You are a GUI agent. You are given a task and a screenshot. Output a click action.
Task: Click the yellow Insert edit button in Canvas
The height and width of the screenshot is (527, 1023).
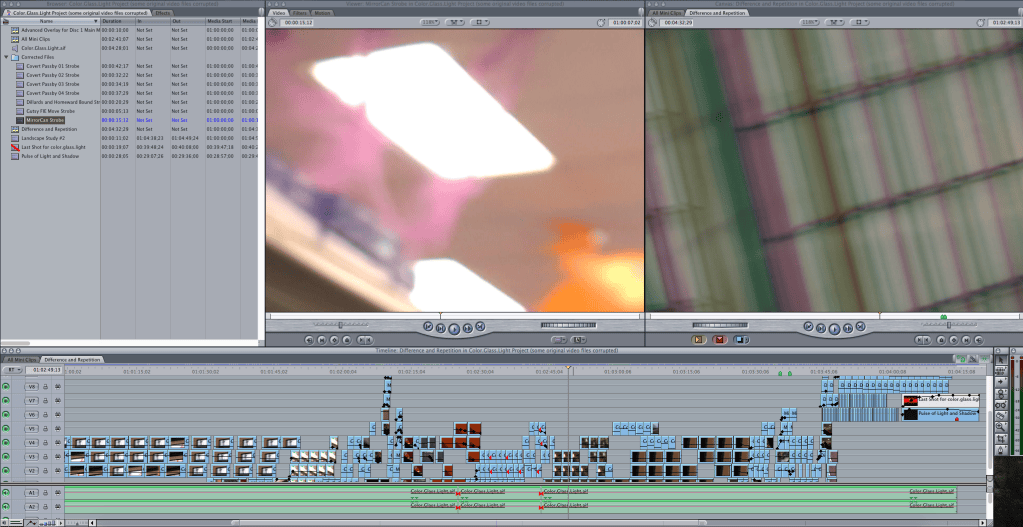point(699,339)
